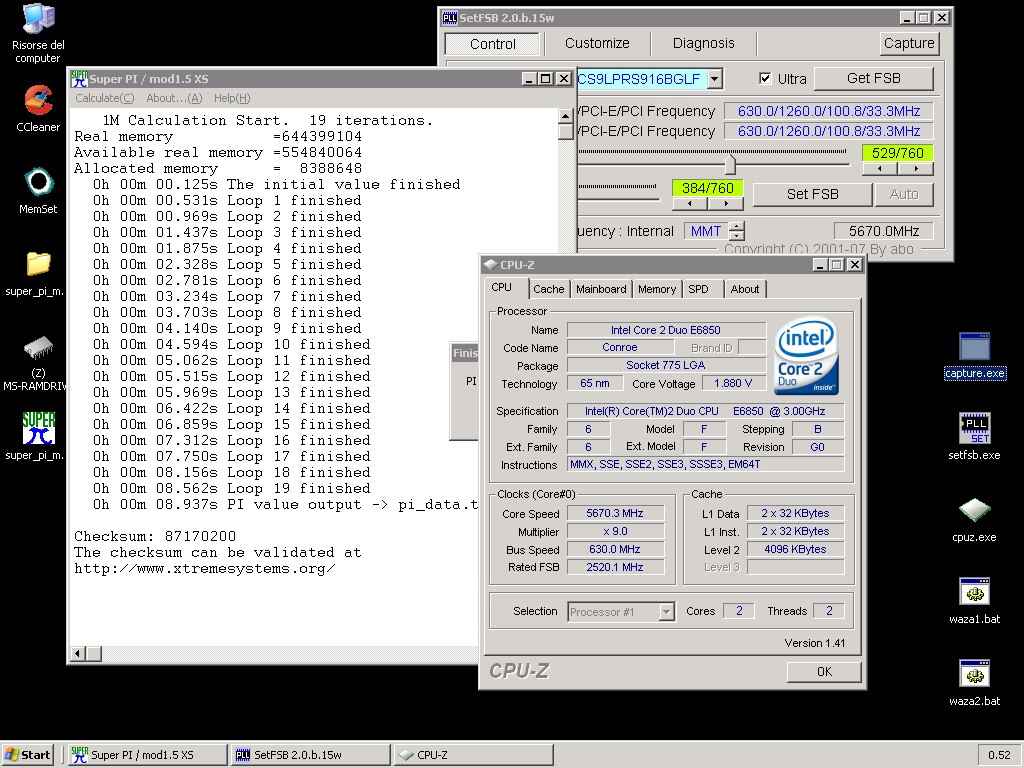This screenshot has height=768, width=1024.
Task: Click the Intel Core 2 Duo logo
Action: [806, 357]
